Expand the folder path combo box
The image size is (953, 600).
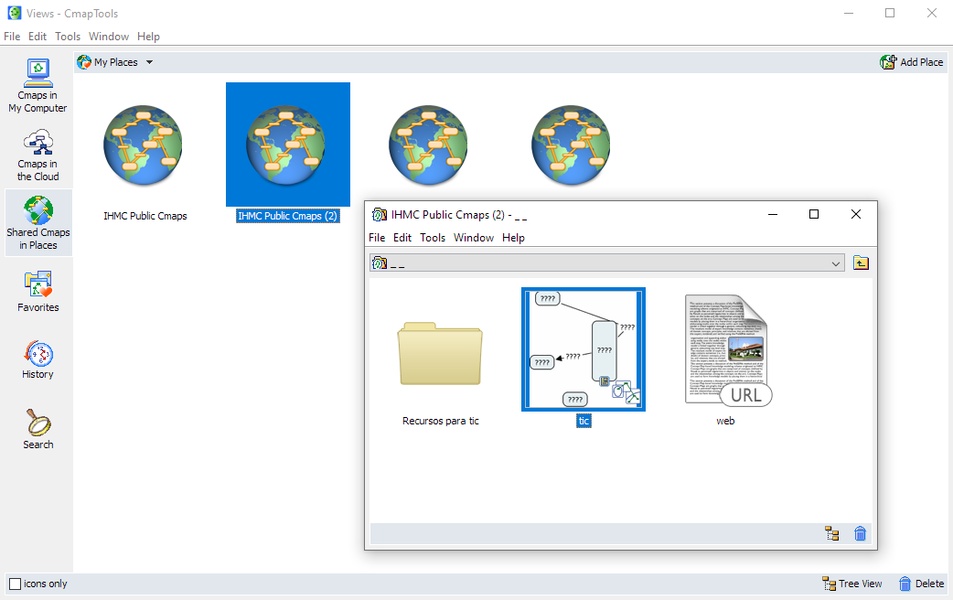[x=836, y=263]
